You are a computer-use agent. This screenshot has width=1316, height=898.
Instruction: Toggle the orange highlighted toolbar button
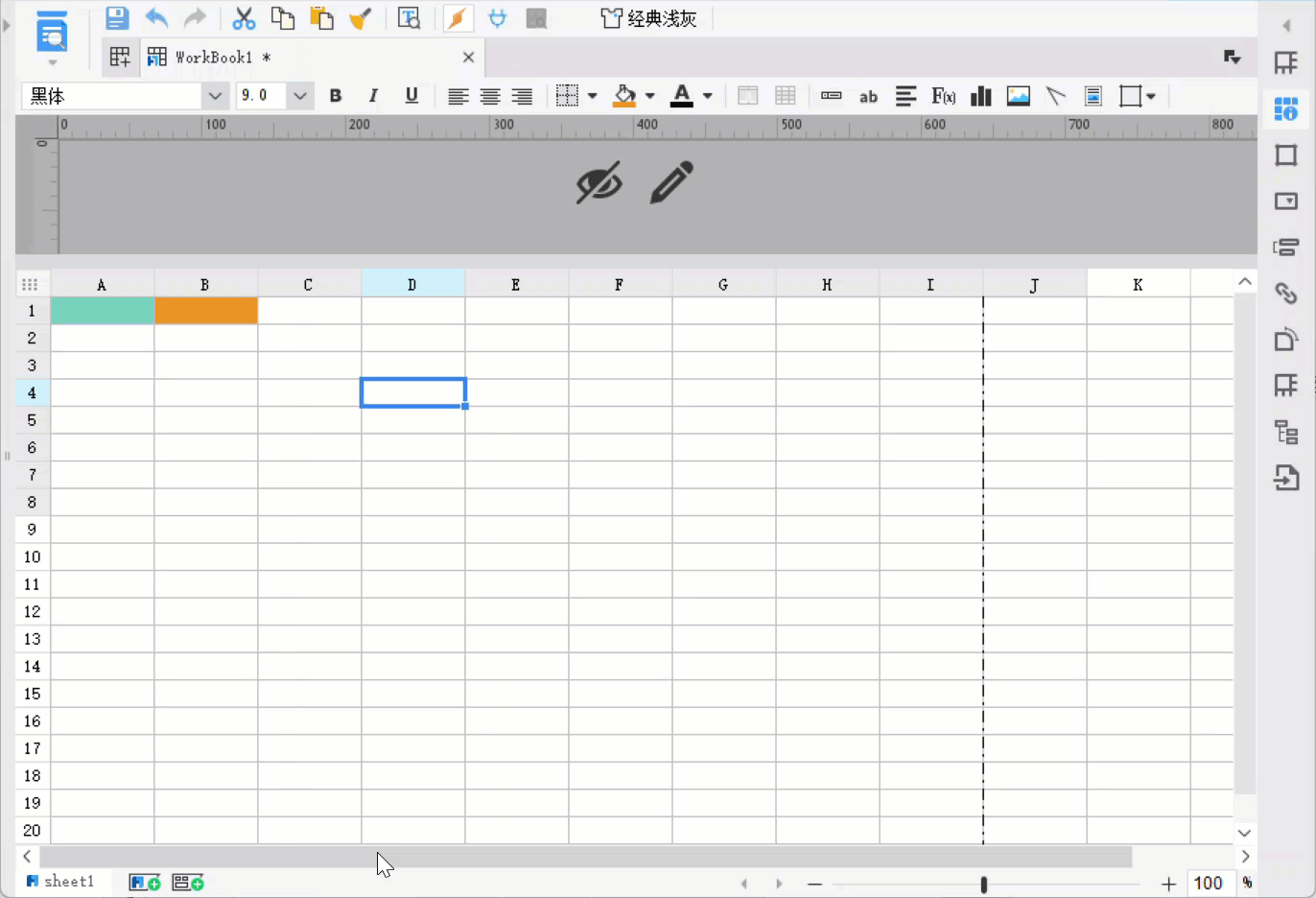pos(458,18)
